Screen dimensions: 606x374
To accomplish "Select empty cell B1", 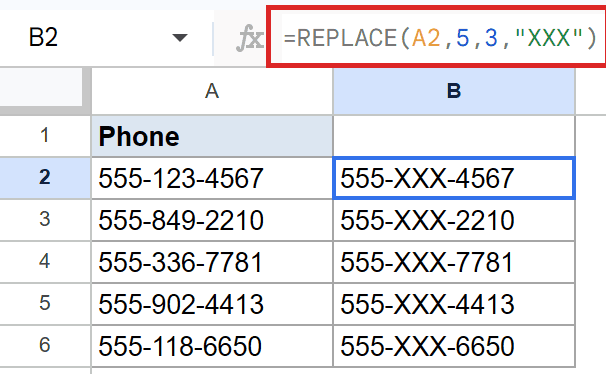I will coord(454,136).
